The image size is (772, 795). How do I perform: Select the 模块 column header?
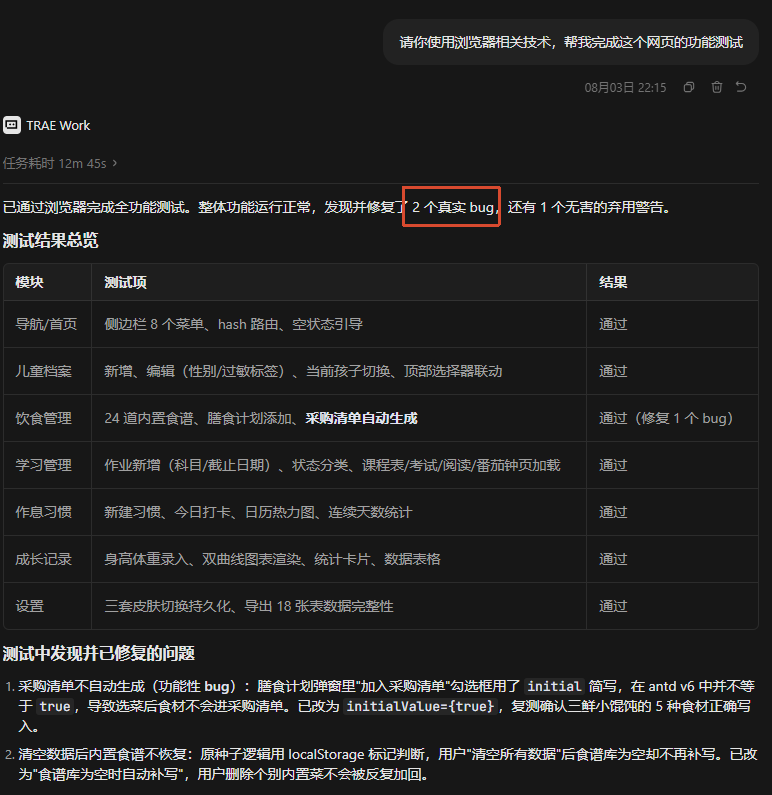click(29, 282)
